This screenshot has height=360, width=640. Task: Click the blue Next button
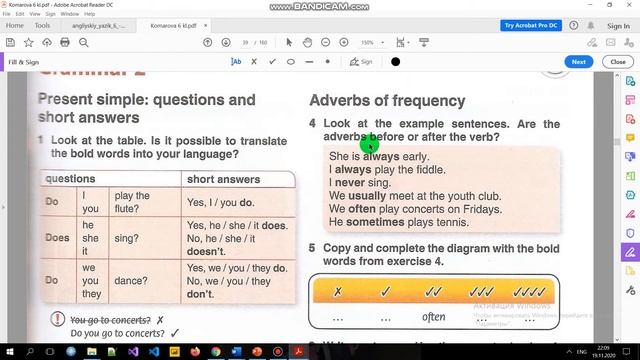pyautogui.click(x=578, y=62)
